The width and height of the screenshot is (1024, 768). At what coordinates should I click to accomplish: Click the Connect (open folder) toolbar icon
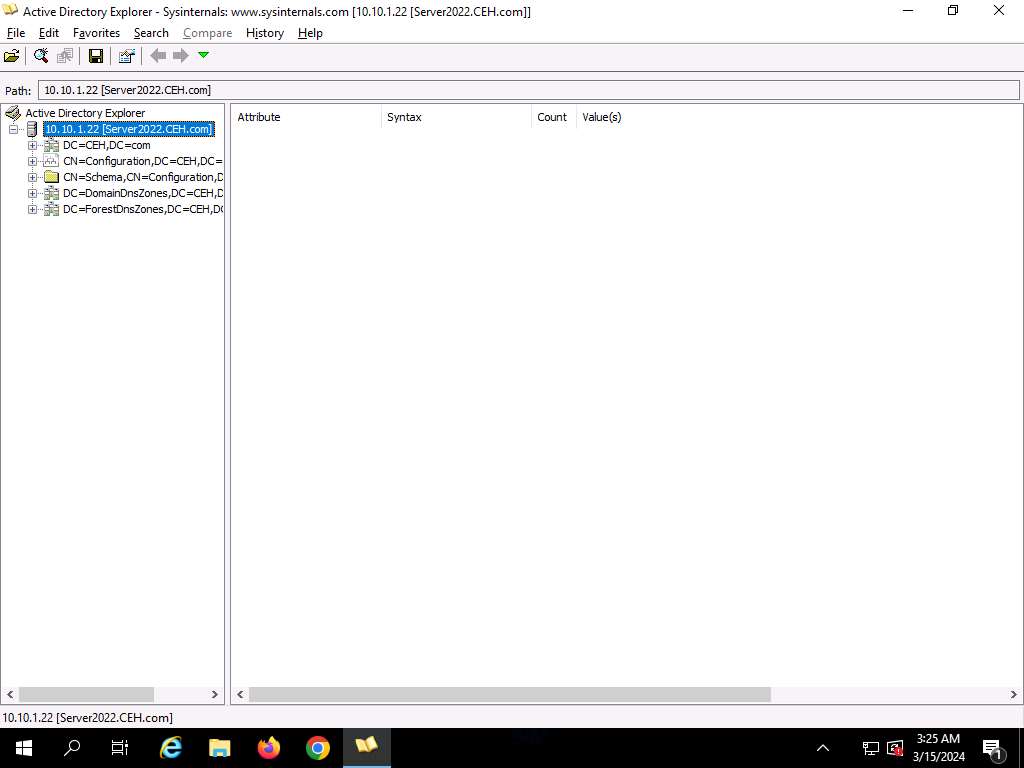[12, 56]
